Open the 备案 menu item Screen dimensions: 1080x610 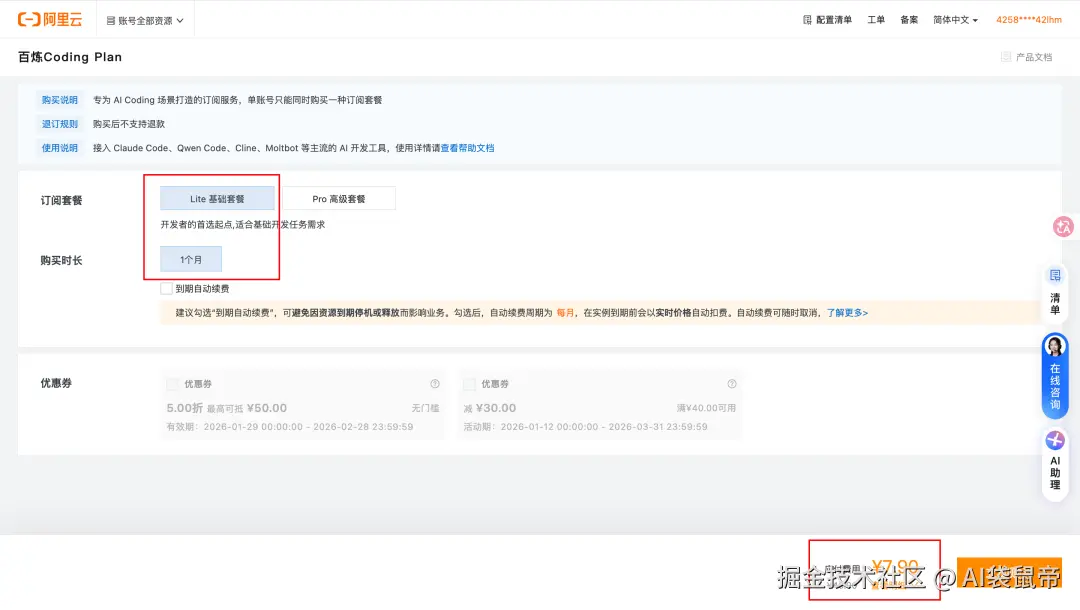(x=909, y=18)
